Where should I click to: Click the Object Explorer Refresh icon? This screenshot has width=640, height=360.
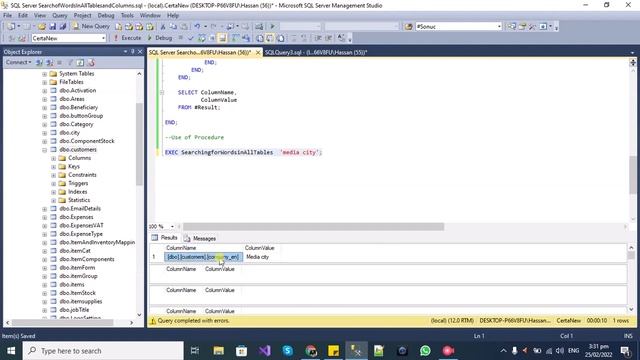point(80,62)
